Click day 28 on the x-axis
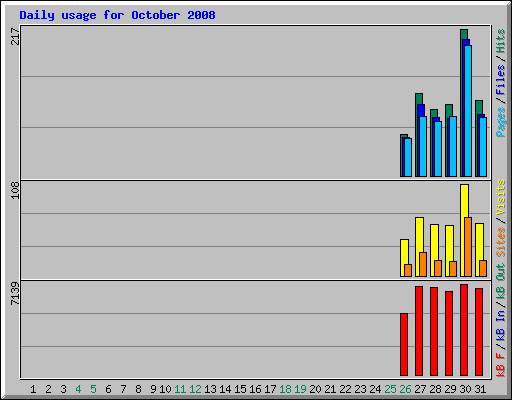The height and width of the screenshot is (400, 512). (x=435, y=389)
